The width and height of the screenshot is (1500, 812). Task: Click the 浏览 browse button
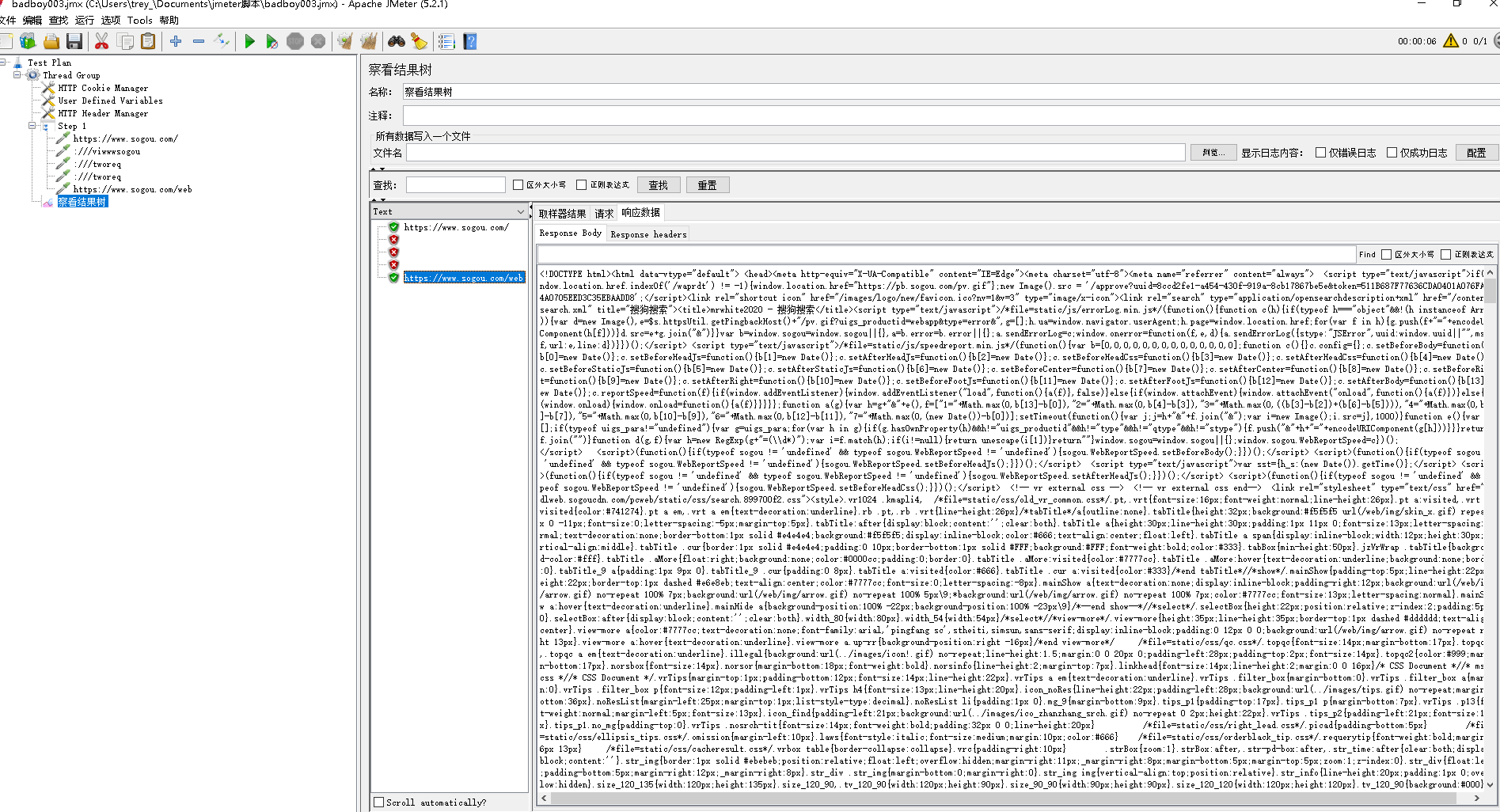click(x=1213, y=153)
